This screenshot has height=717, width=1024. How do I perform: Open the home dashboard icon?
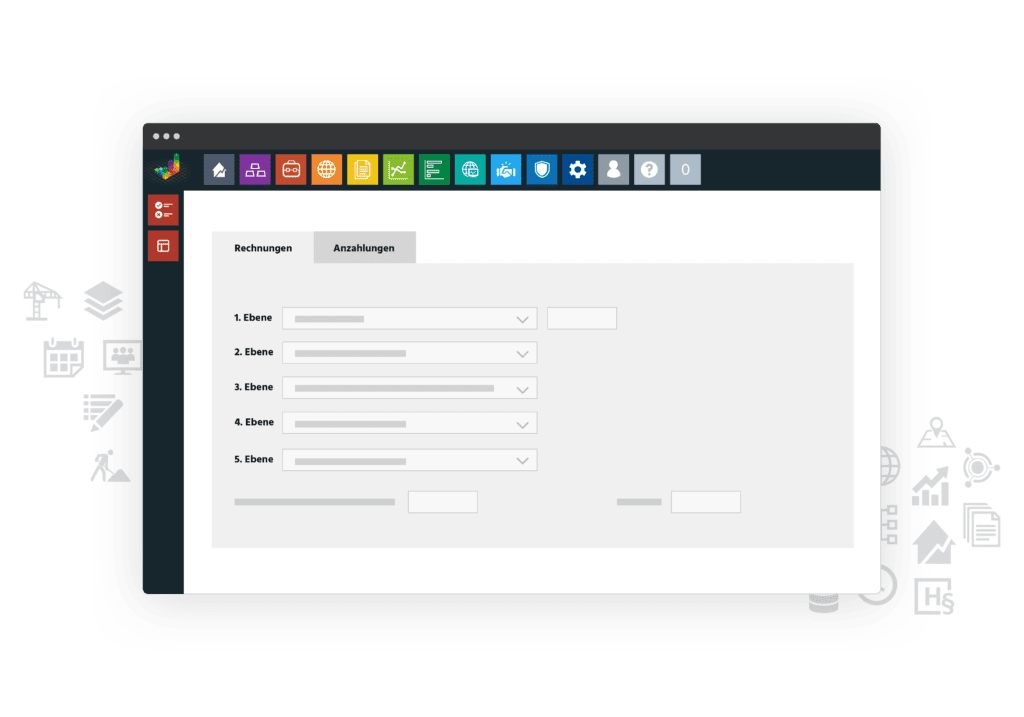219,170
